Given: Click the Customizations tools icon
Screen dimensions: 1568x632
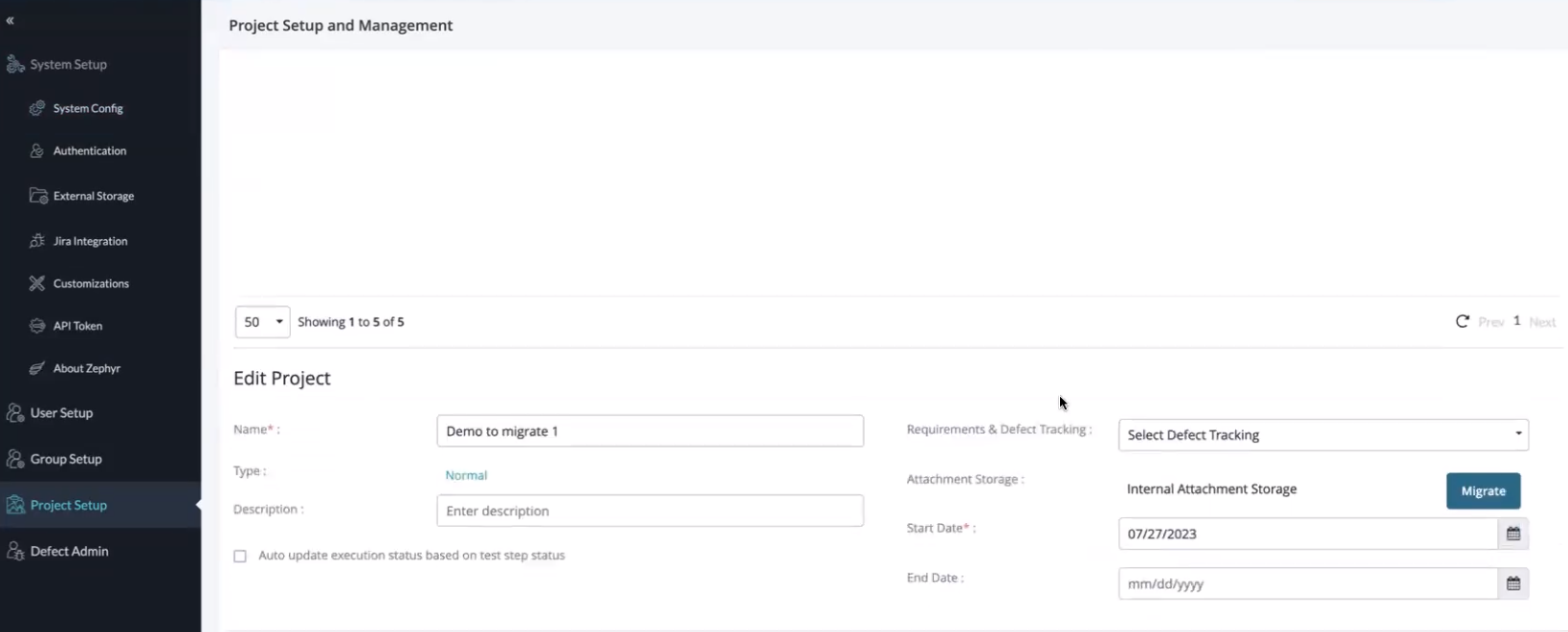Looking at the screenshot, I should click(x=37, y=283).
